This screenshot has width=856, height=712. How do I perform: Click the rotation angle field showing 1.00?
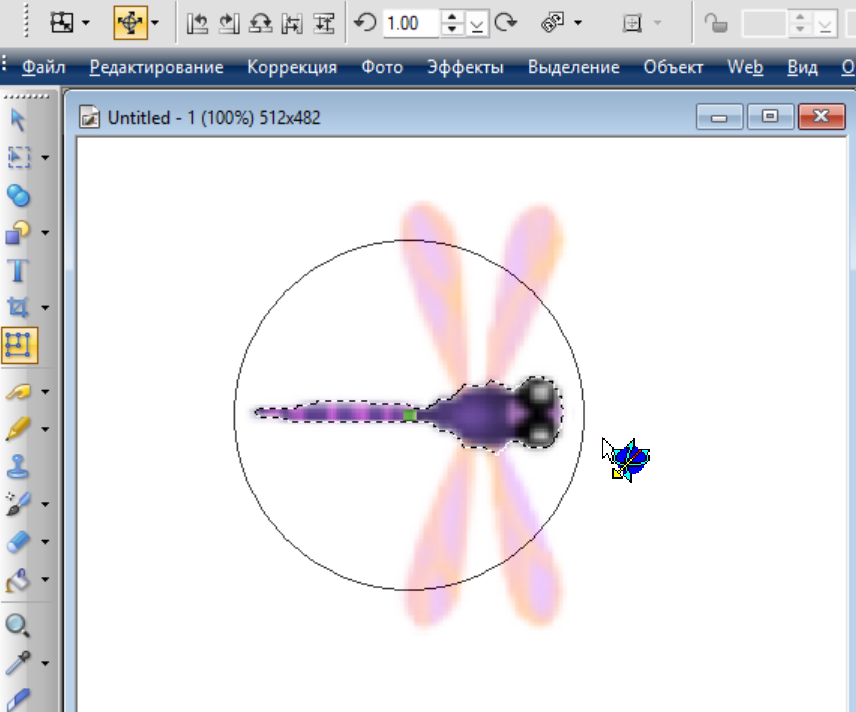(x=411, y=23)
